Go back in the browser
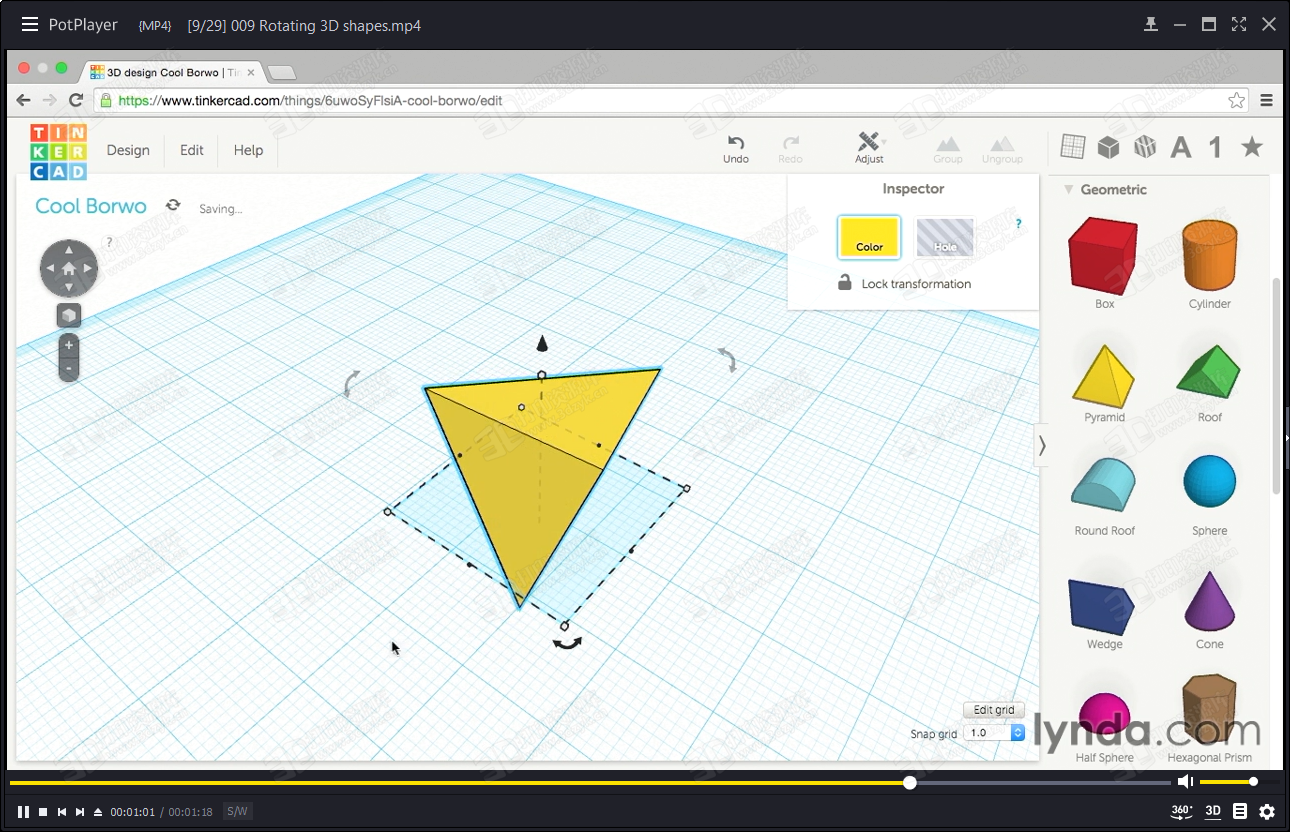Screen dimensions: 1290x832 pos(23,100)
